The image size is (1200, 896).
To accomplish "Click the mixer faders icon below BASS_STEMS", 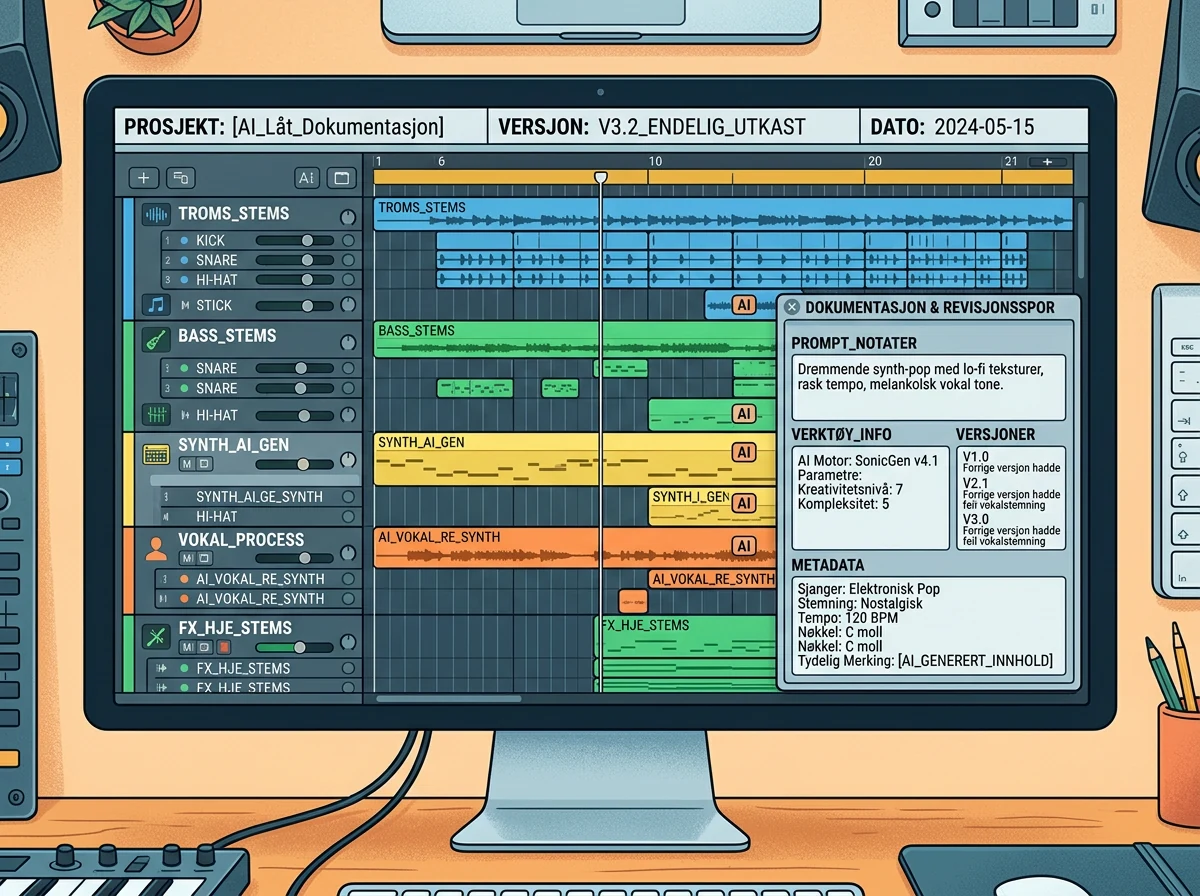I will click(x=155, y=413).
